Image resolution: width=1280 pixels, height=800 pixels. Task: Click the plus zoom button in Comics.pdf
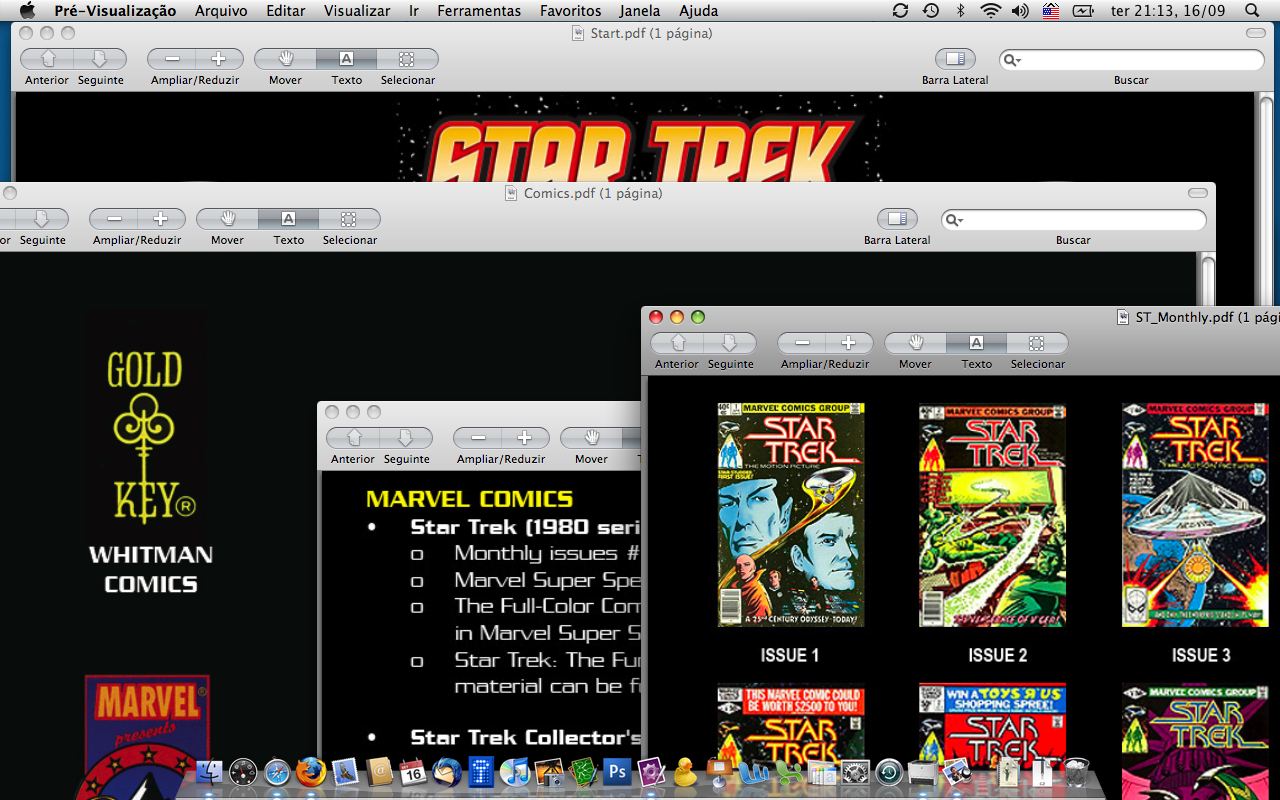click(161, 219)
